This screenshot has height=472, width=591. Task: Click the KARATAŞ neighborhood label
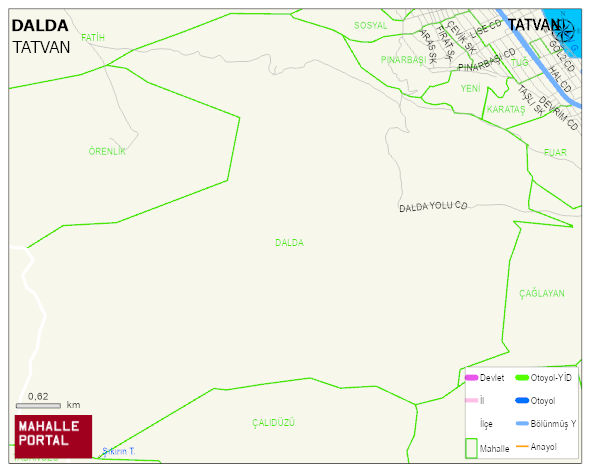506,109
